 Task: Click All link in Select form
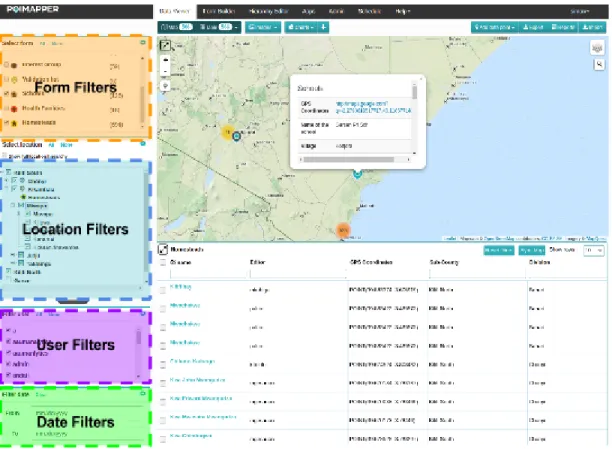(42, 43)
